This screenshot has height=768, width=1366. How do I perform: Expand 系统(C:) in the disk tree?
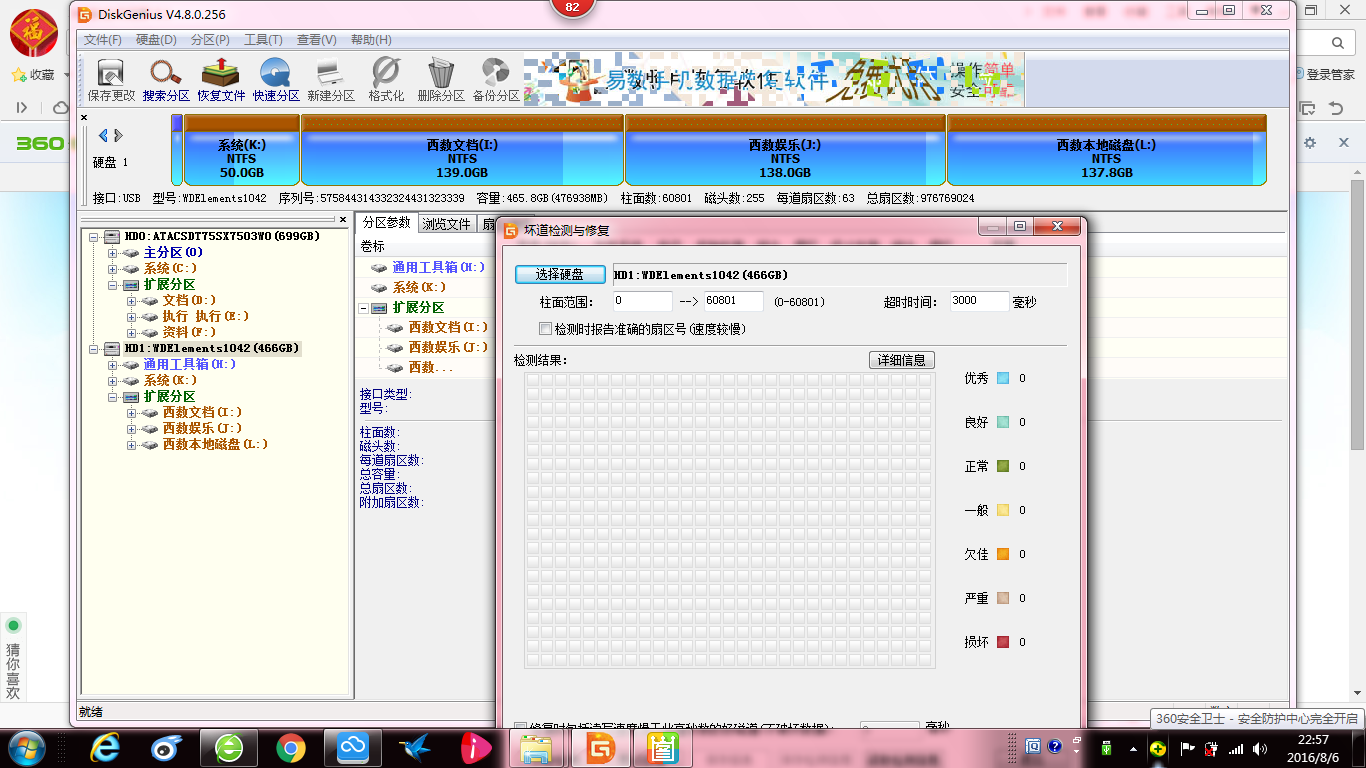[113, 269]
